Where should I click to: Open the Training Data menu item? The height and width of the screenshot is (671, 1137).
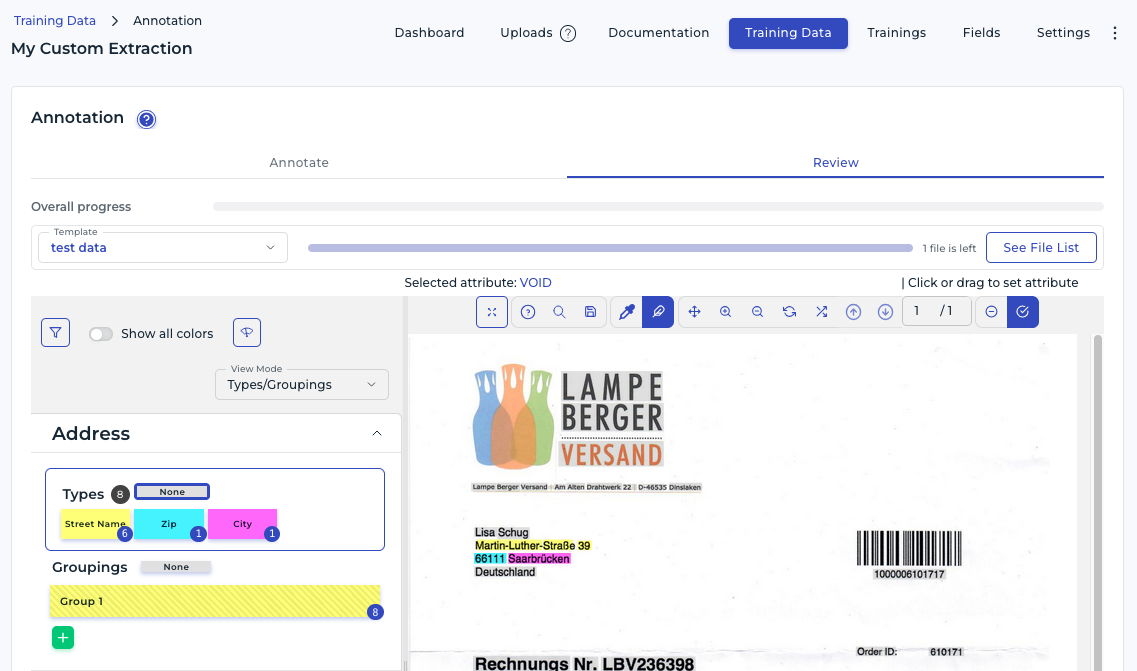click(x=788, y=33)
